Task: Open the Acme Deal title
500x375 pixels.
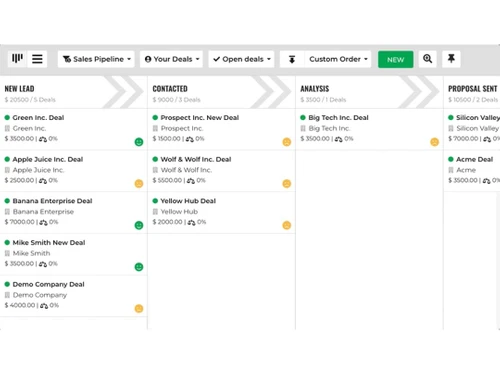Action: tap(474, 159)
